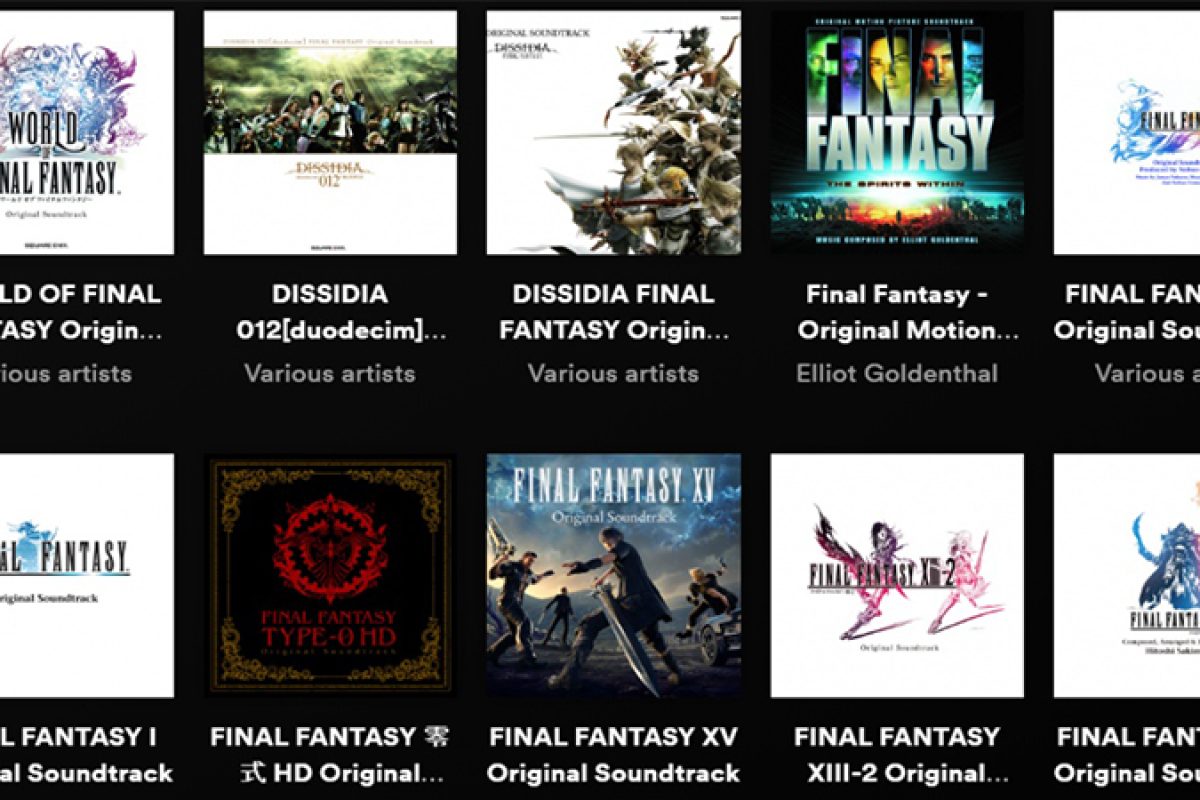Open the DISSIDIA 012 album cover art
This screenshot has height=800, width=1200.
pyautogui.click(x=330, y=132)
